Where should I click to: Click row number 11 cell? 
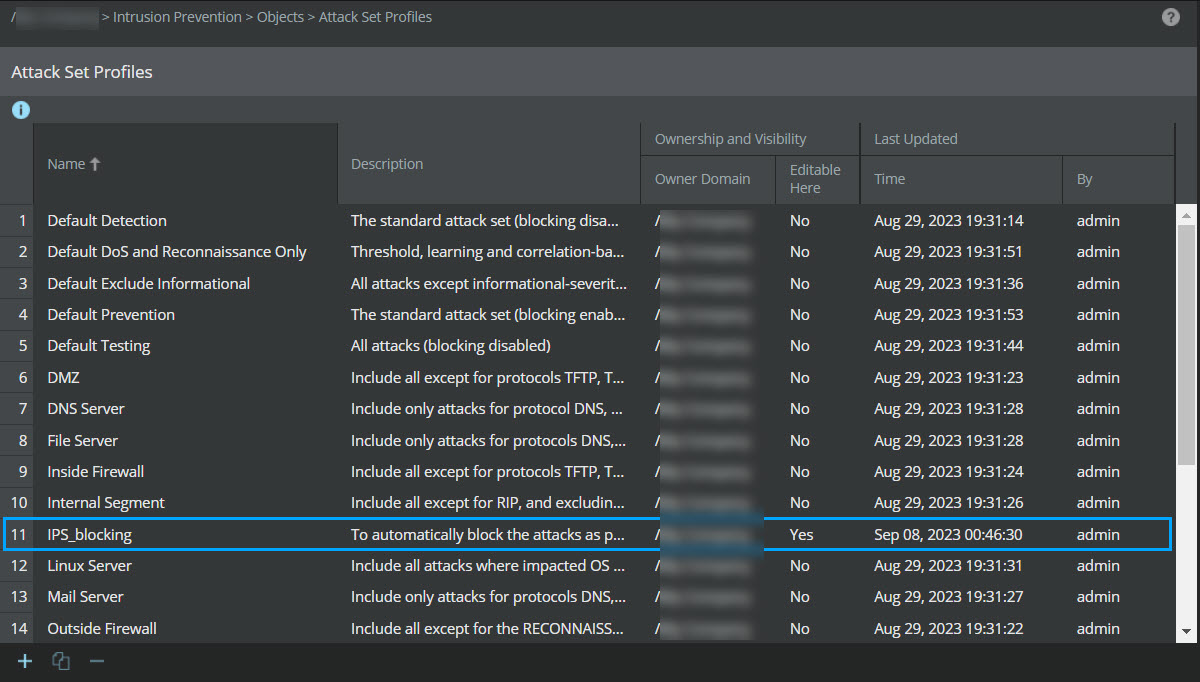tap(19, 535)
